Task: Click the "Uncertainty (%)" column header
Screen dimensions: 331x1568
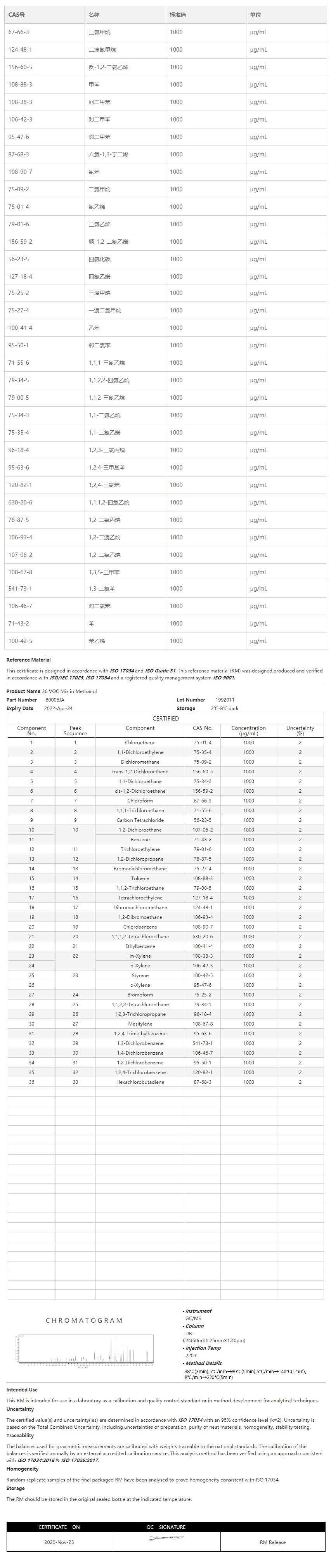Action: point(300,730)
